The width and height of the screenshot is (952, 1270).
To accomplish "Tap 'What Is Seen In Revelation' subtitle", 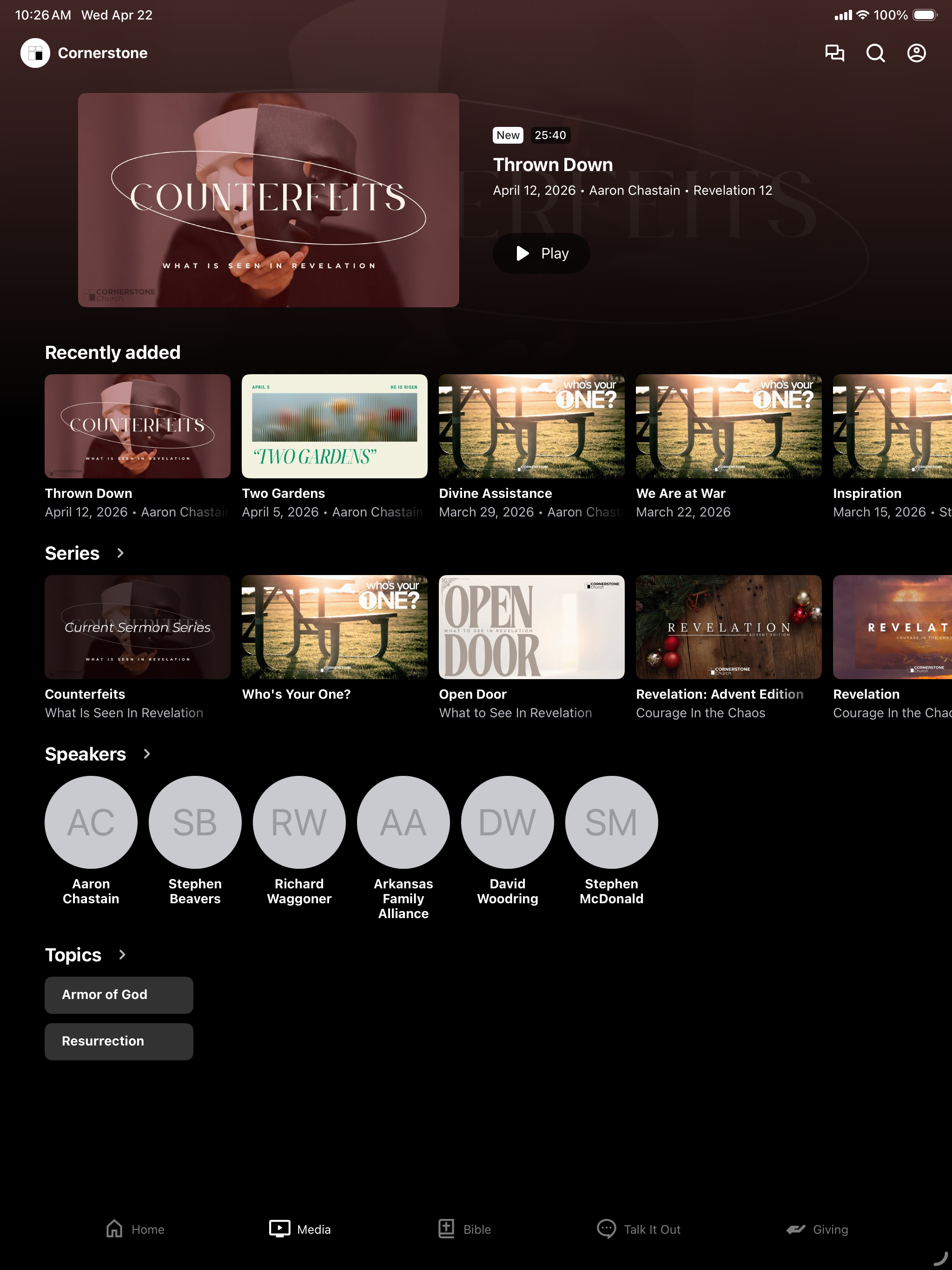I will coord(124,713).
